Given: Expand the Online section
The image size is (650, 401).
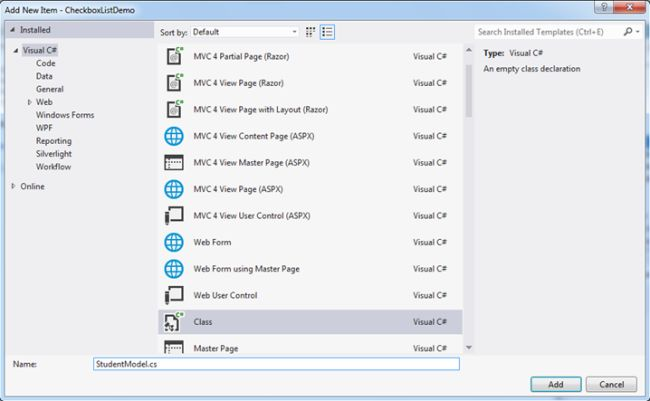Looking at the screenshot, I should 13,186.
